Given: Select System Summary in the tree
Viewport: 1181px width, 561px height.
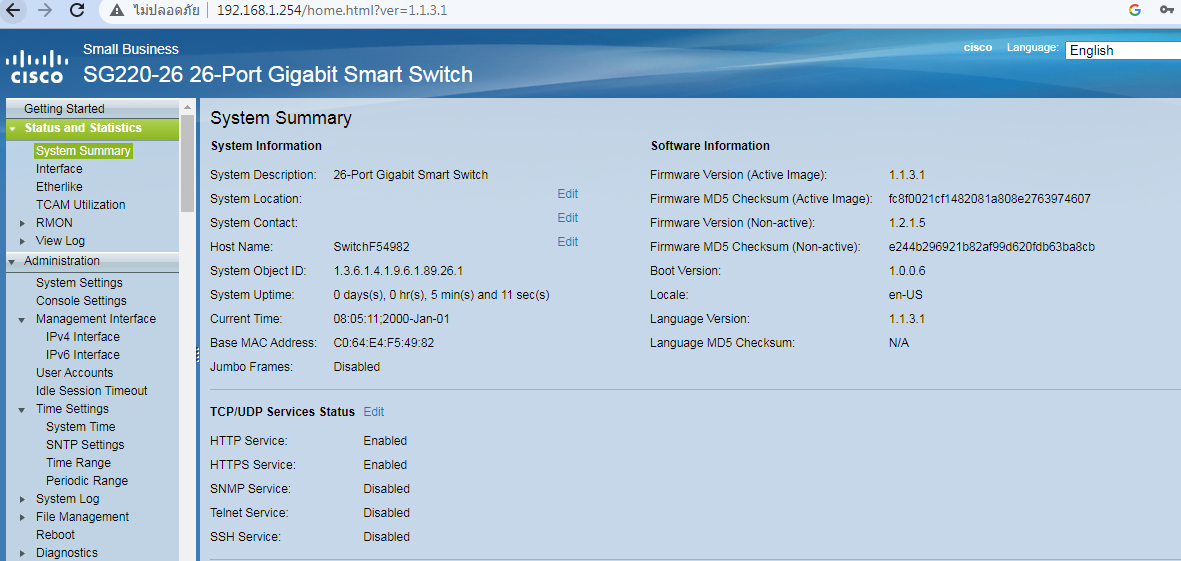Looking at the screenshot, I should pyautogui.click(x=83, y=151).
